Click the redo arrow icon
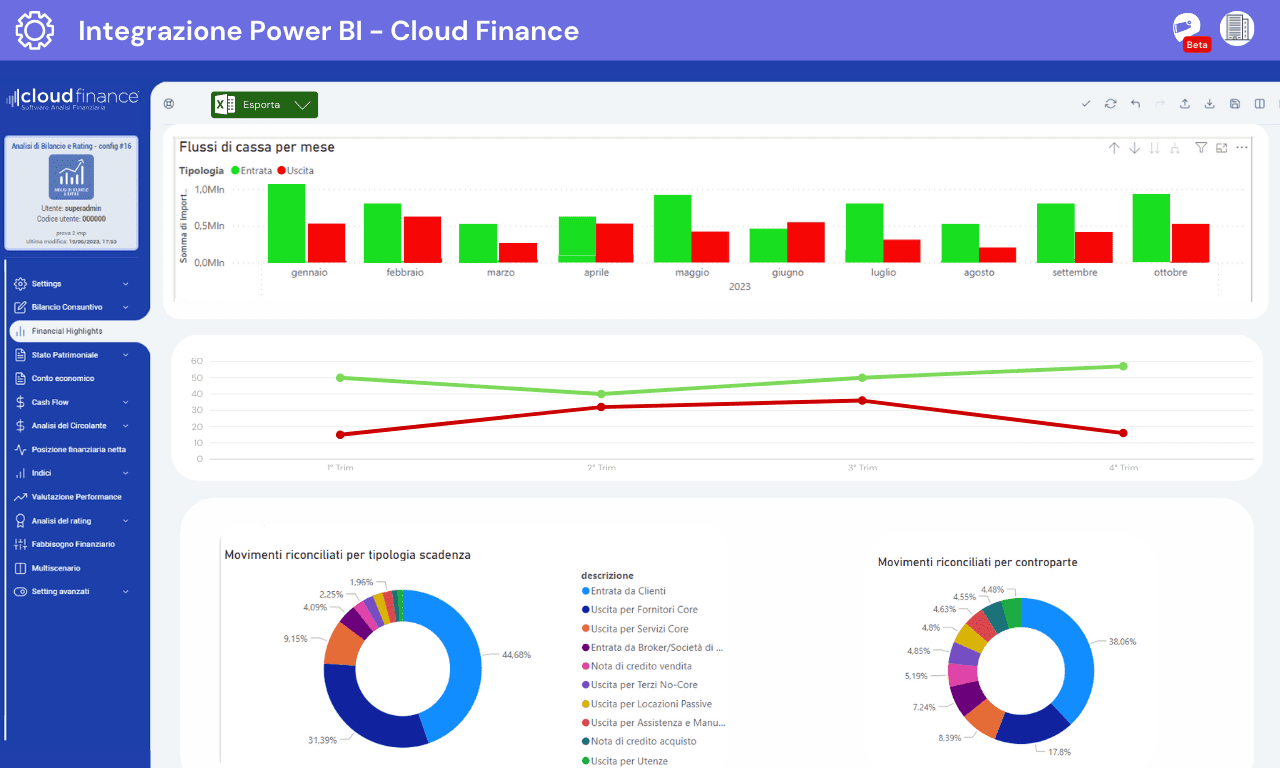The width and height of the screenshot is (1280, 768). point(1160,104)
